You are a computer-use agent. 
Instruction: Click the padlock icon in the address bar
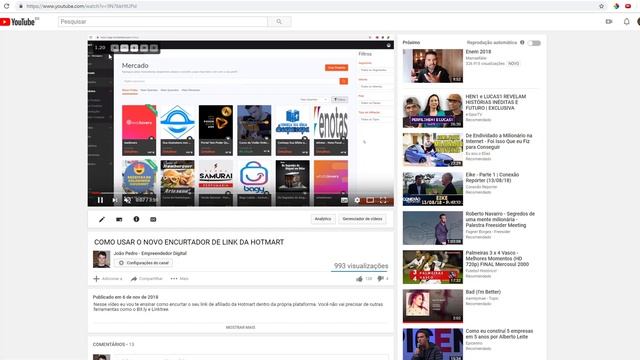(20, 6)
